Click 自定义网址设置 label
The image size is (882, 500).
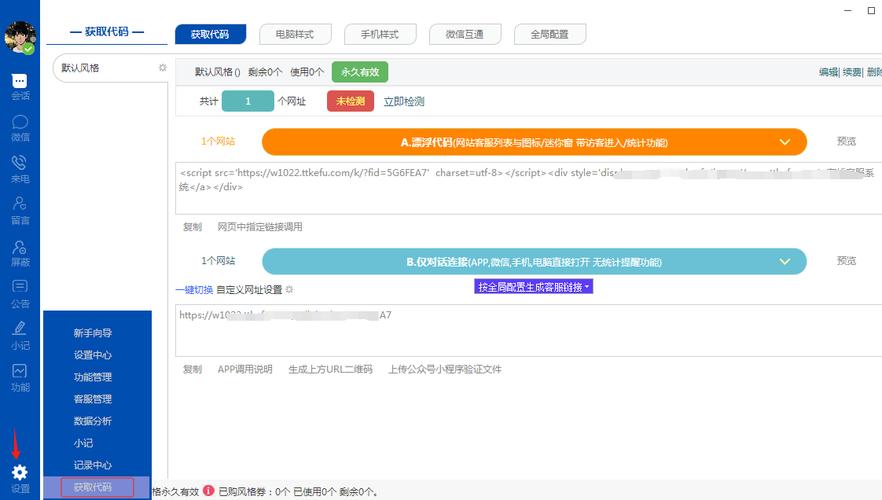coord(249,290)
